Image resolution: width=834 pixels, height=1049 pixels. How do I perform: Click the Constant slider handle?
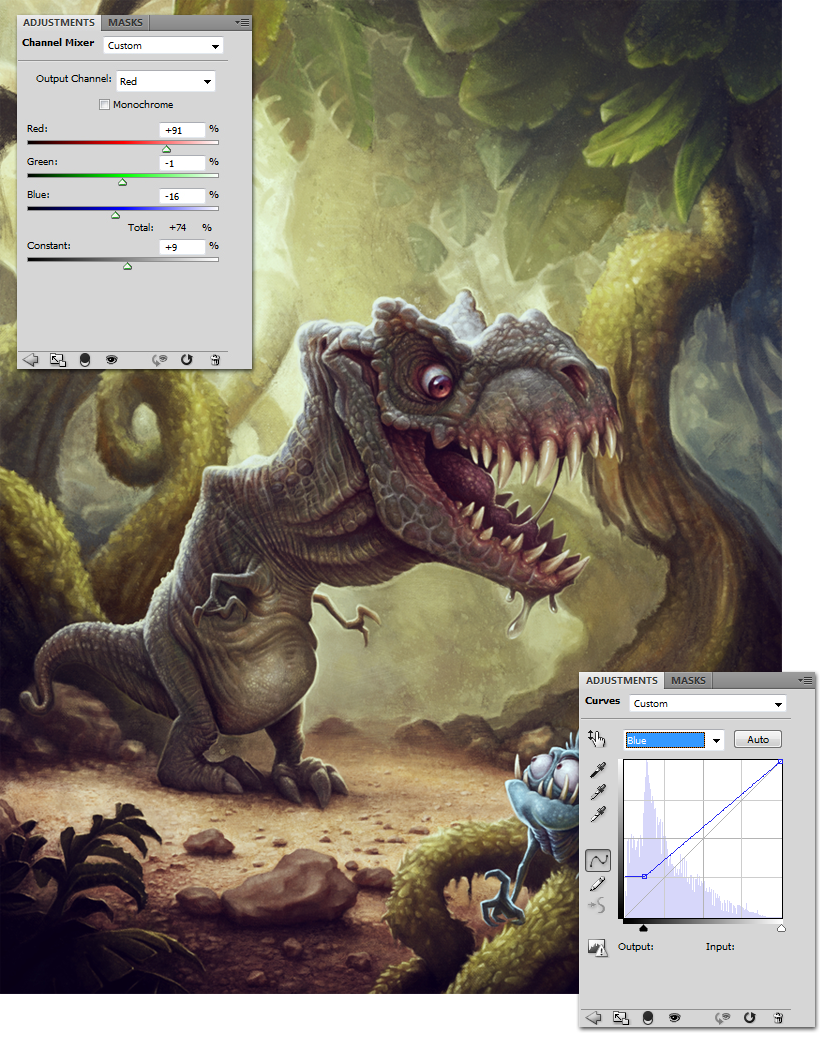click(x=128, y=266)
